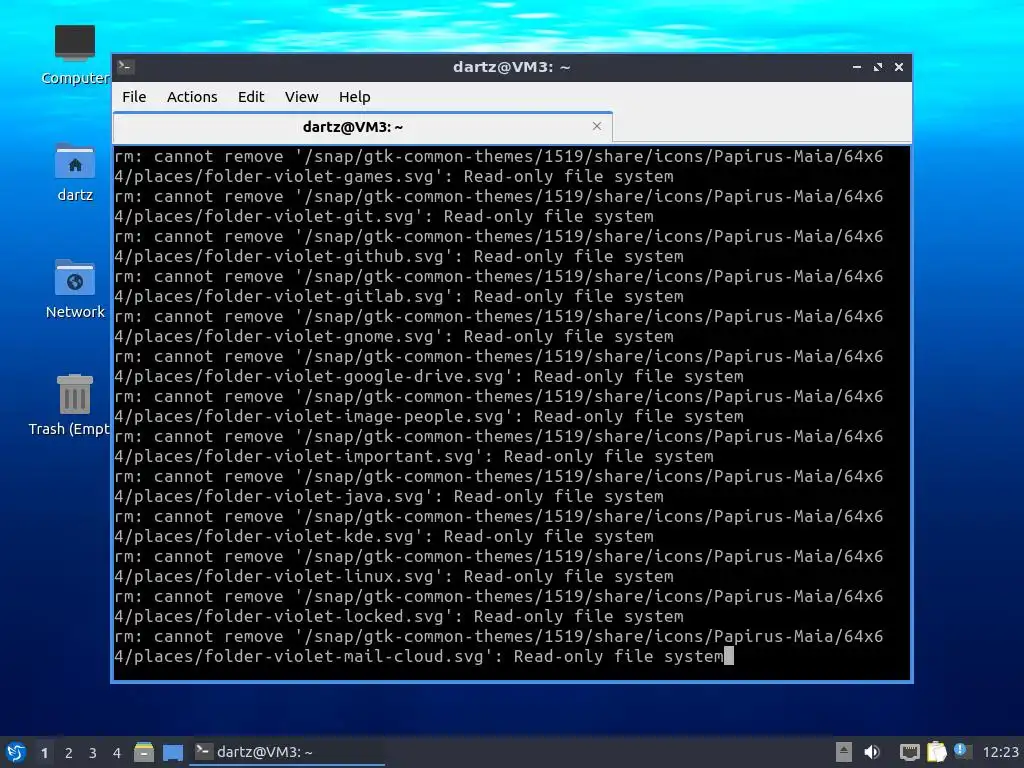
Task: Close the terminal window
Action: (x=899, y=67)
